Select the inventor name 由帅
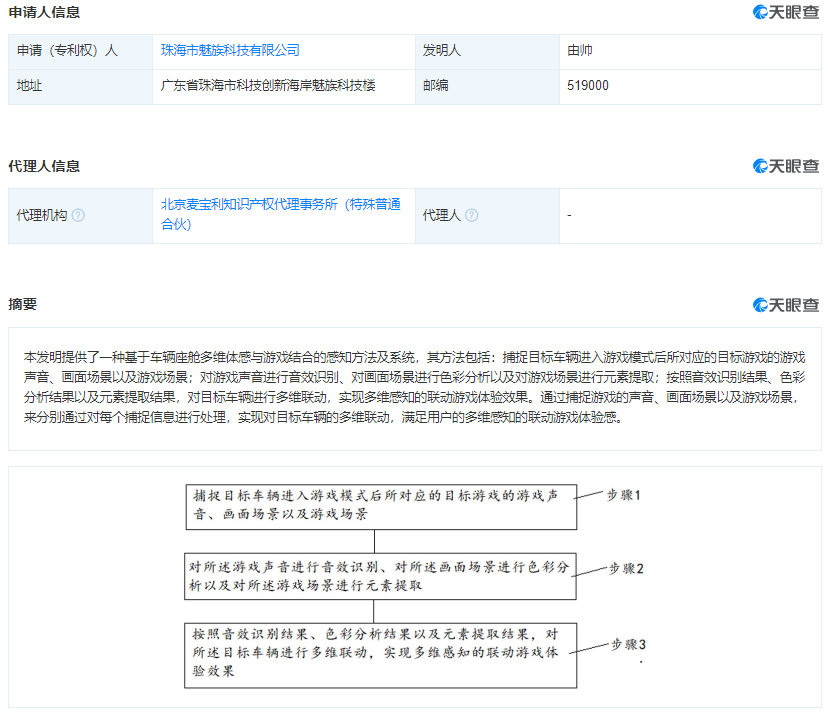 pyautogui.click(x=580, y=50)
